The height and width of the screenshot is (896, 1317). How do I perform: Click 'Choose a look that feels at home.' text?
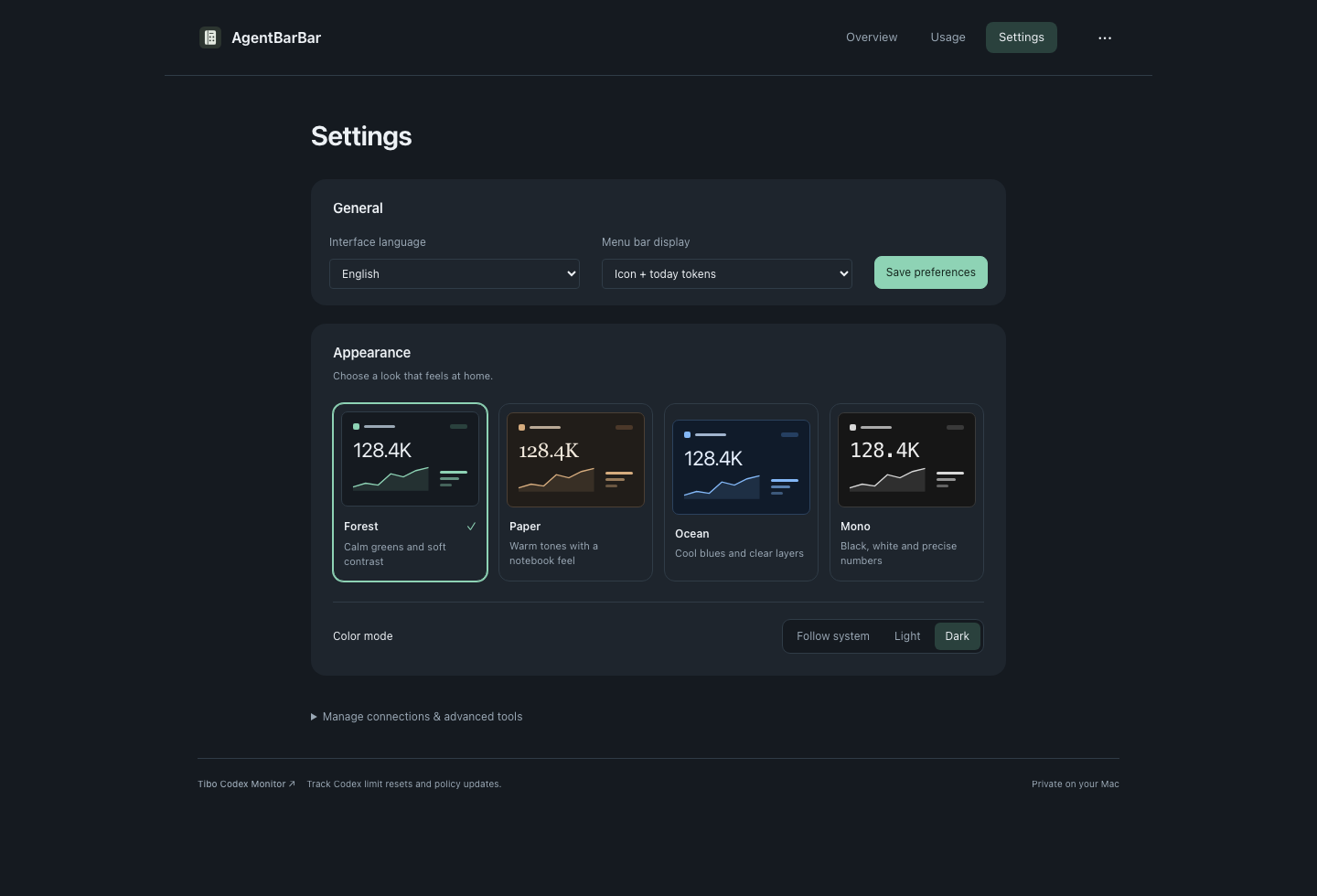point(412,376)
